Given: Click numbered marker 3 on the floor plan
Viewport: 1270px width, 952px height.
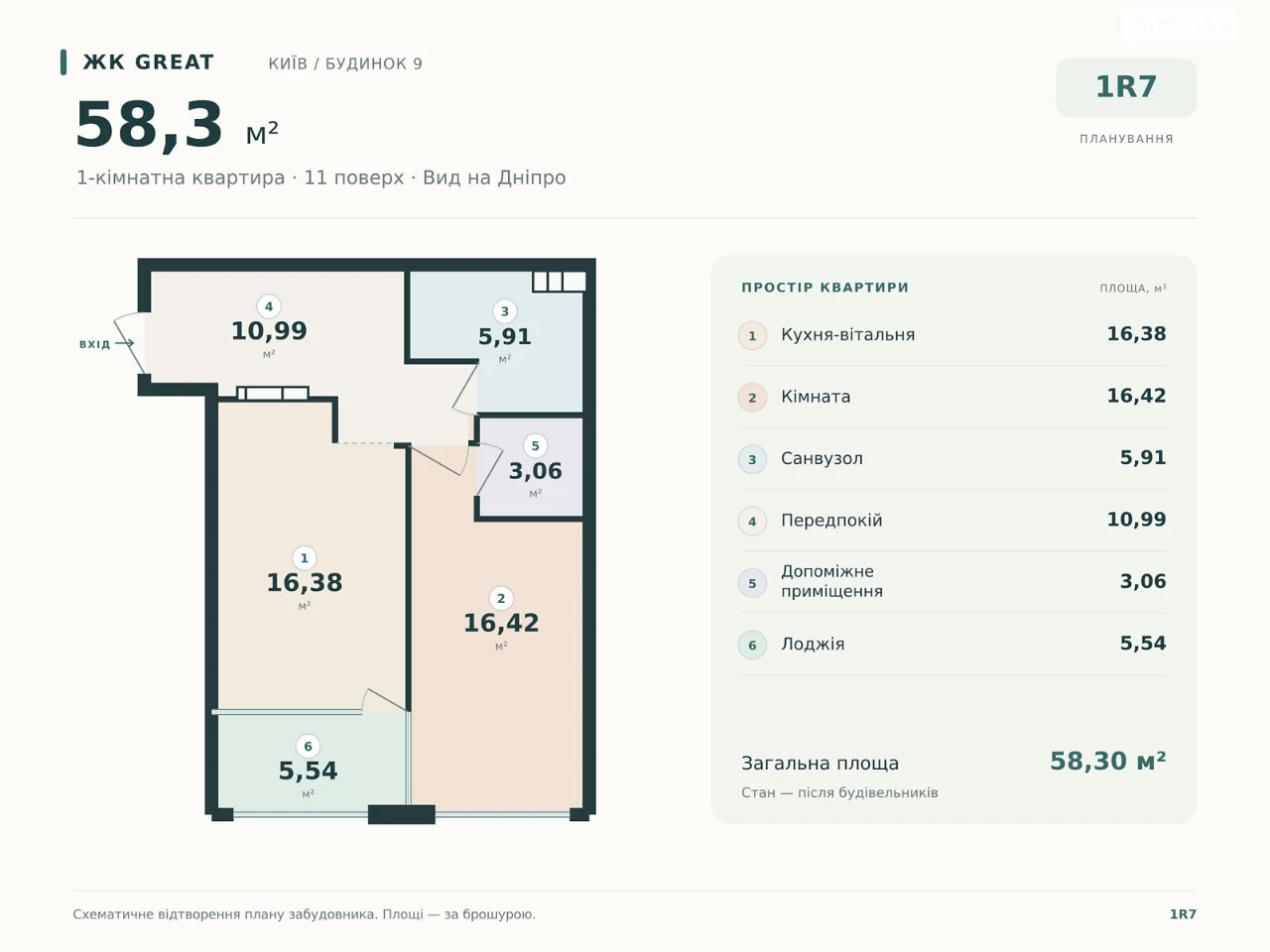Looking at the screenshot, I should tap(505, 311).
